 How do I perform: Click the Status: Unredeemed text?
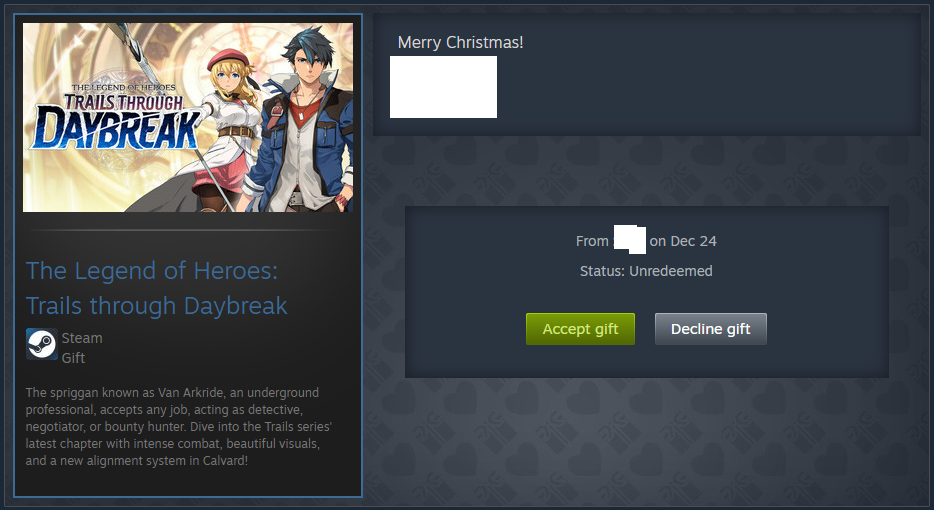pyautogui.click(x=646, y=271)
